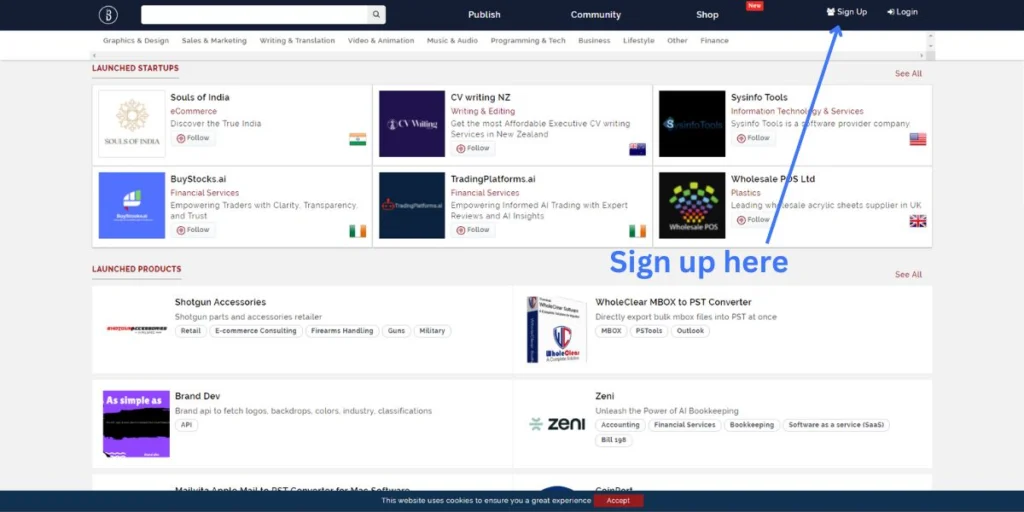
Task: Click Information Technology & Services category link
Action: tap(797, 111)
